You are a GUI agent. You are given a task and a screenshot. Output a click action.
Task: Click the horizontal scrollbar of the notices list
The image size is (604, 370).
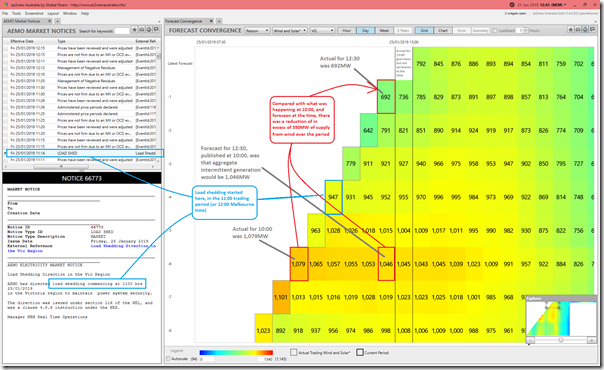[61, 166]
